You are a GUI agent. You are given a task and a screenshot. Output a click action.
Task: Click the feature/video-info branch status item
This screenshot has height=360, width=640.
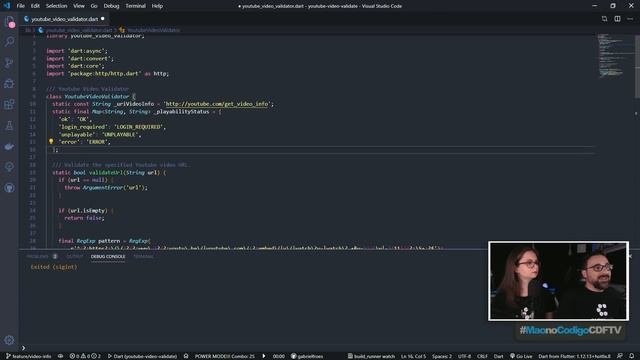(x=29, y=356)
